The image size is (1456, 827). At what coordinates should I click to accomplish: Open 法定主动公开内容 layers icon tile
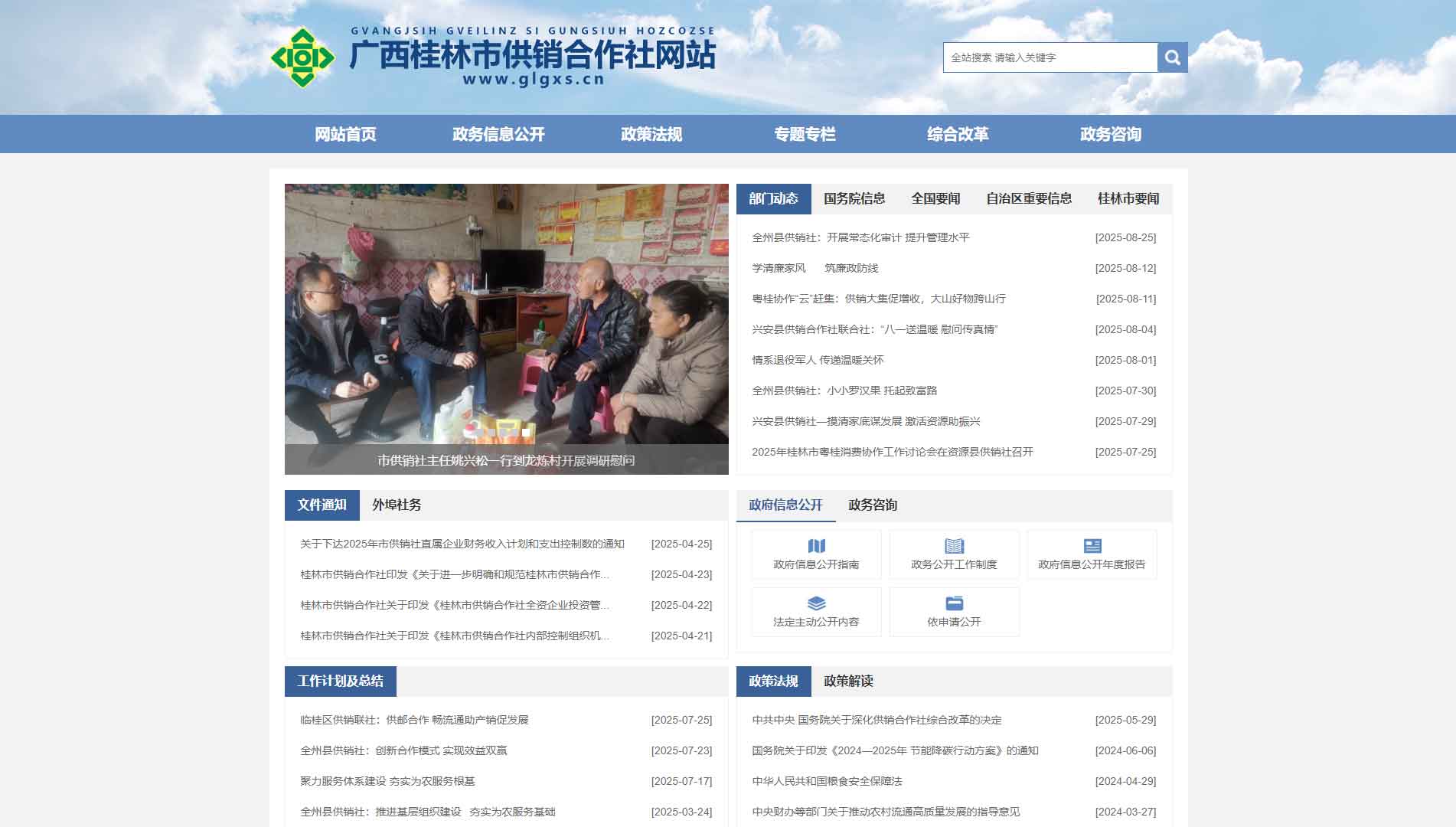pos(816,612)
